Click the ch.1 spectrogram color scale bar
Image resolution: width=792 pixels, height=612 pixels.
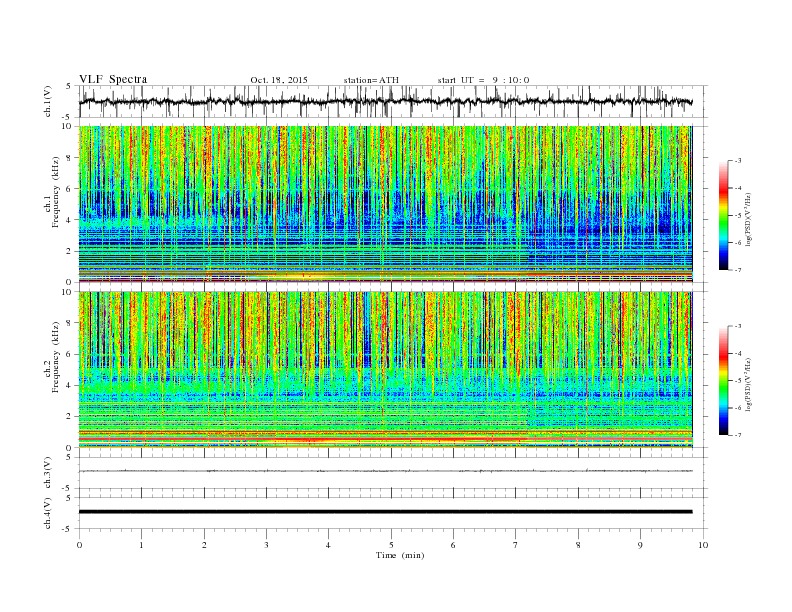click(x=723, y=215)
